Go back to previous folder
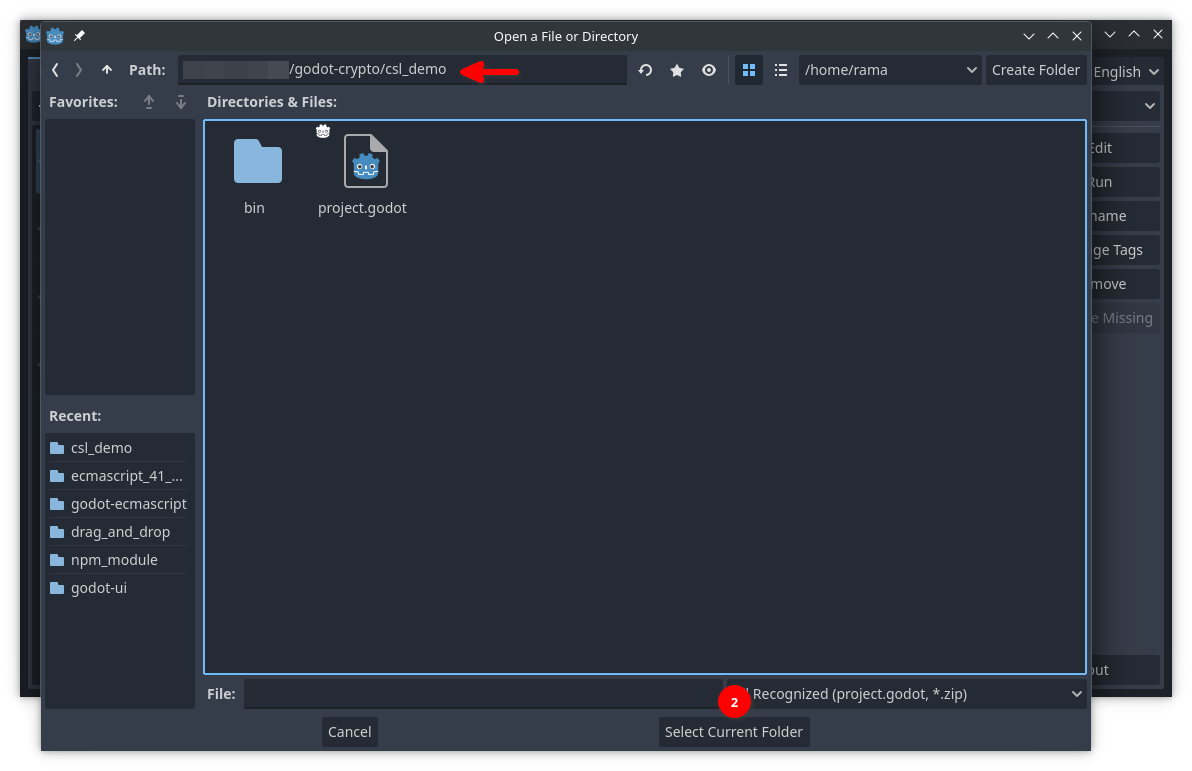1192x771 pixels. [55, 70]
